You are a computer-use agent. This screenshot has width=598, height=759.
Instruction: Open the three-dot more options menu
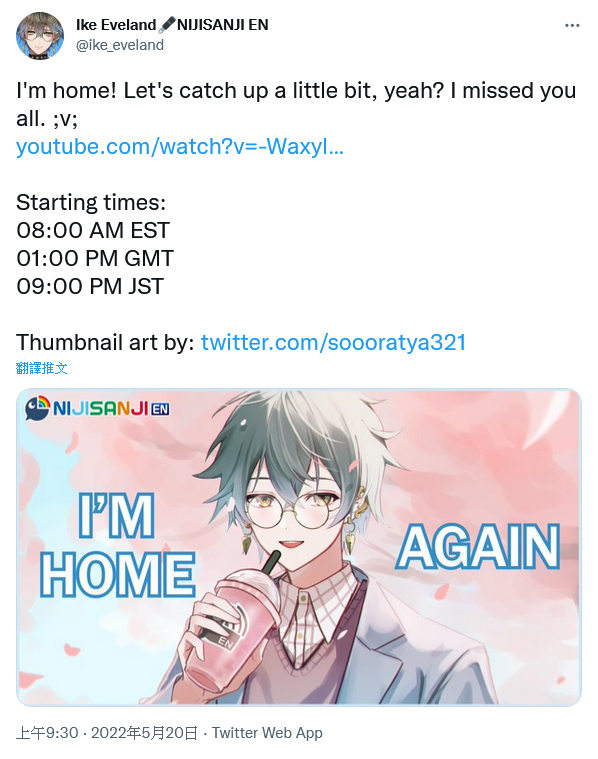click(x=572, y=25)
